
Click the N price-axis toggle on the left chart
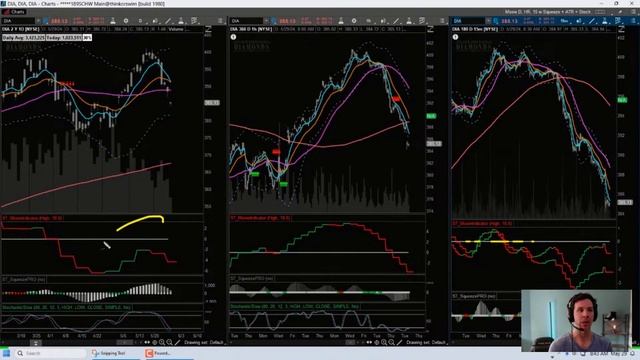pyautogui.click(x=208, y=29)
